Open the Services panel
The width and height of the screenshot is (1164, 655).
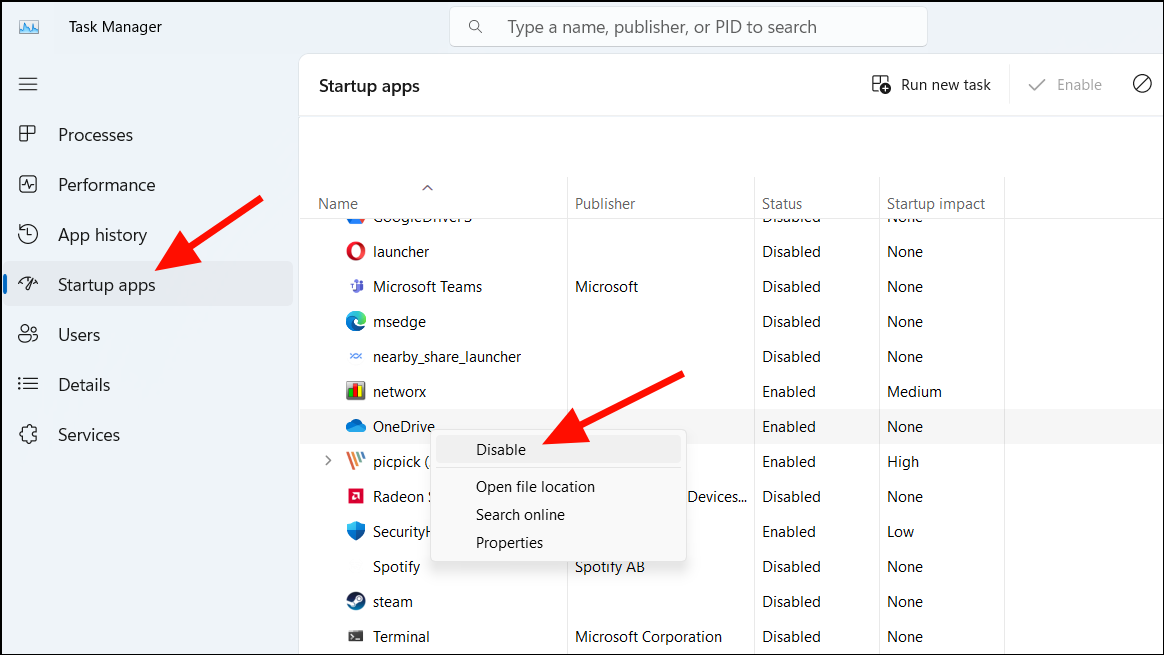86,434
